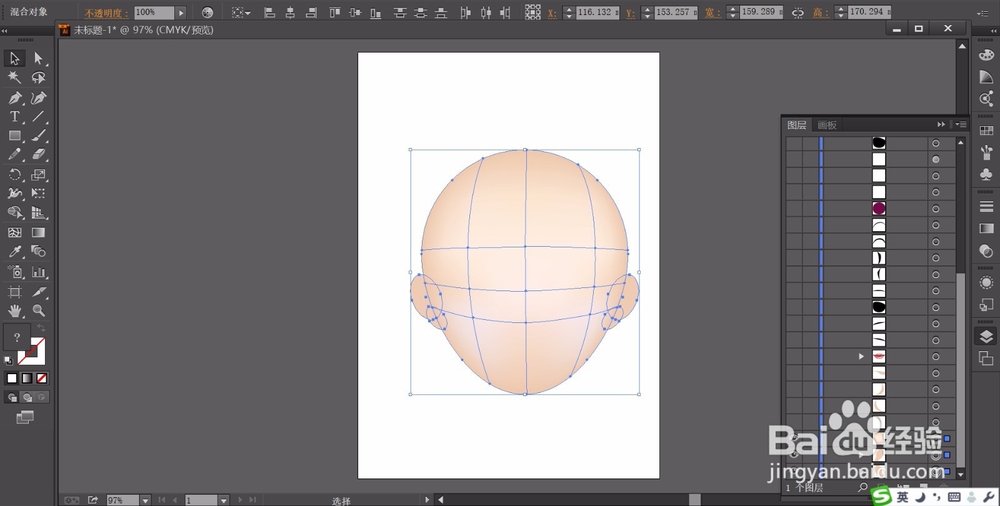Open the Layers panel dock icon
The image size is (1000, 506).
986,336
